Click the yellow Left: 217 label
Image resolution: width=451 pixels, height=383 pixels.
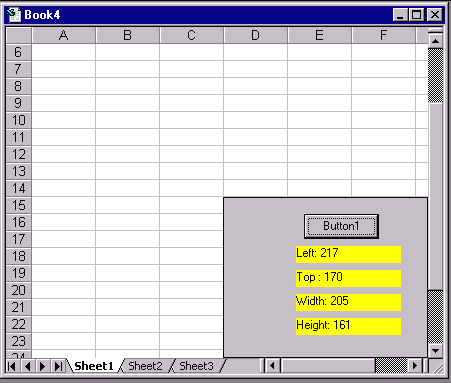point(348,254)
